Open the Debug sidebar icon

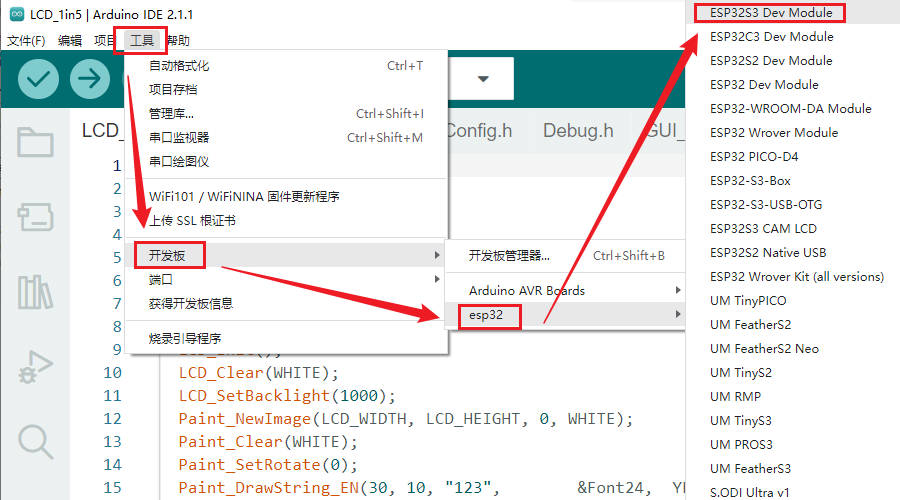(x=35, y=367)
